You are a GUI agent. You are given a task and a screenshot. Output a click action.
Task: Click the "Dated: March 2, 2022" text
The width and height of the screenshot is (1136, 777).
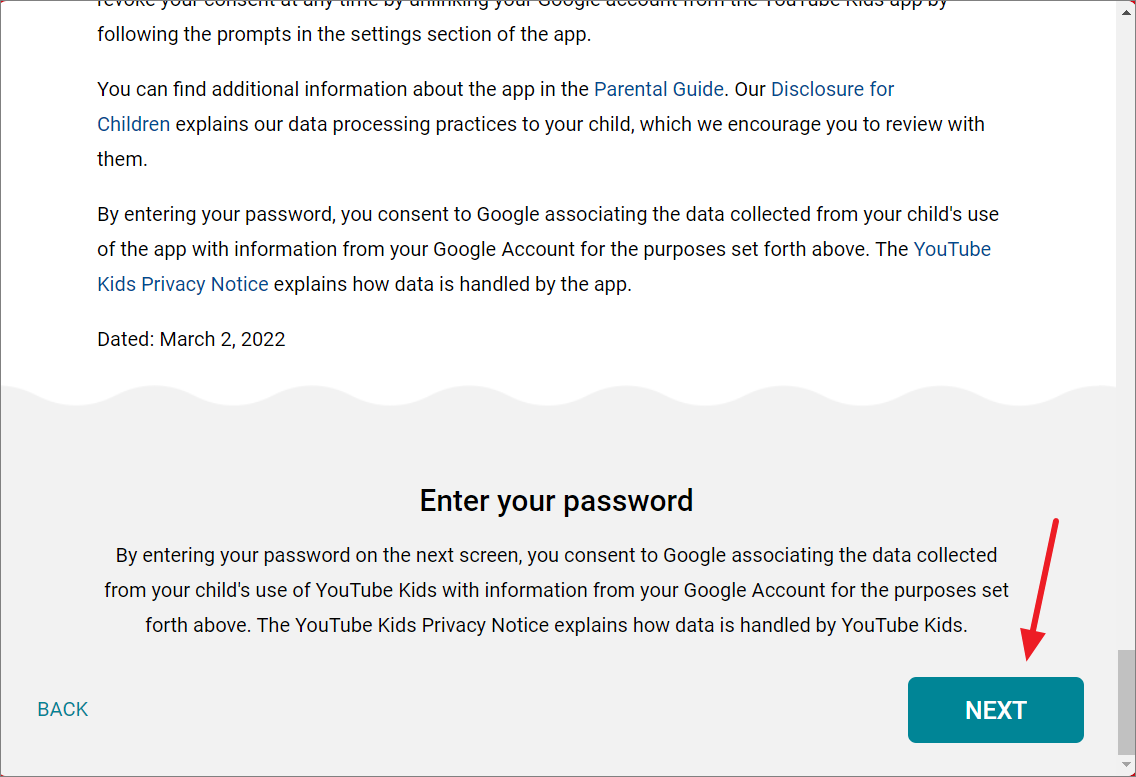190,339
